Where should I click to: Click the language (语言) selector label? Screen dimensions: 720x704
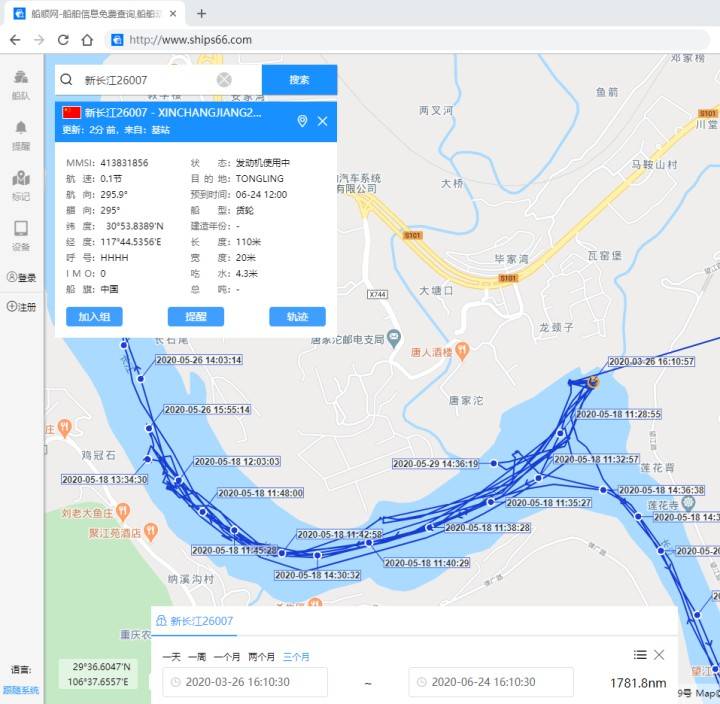[21, 670]
